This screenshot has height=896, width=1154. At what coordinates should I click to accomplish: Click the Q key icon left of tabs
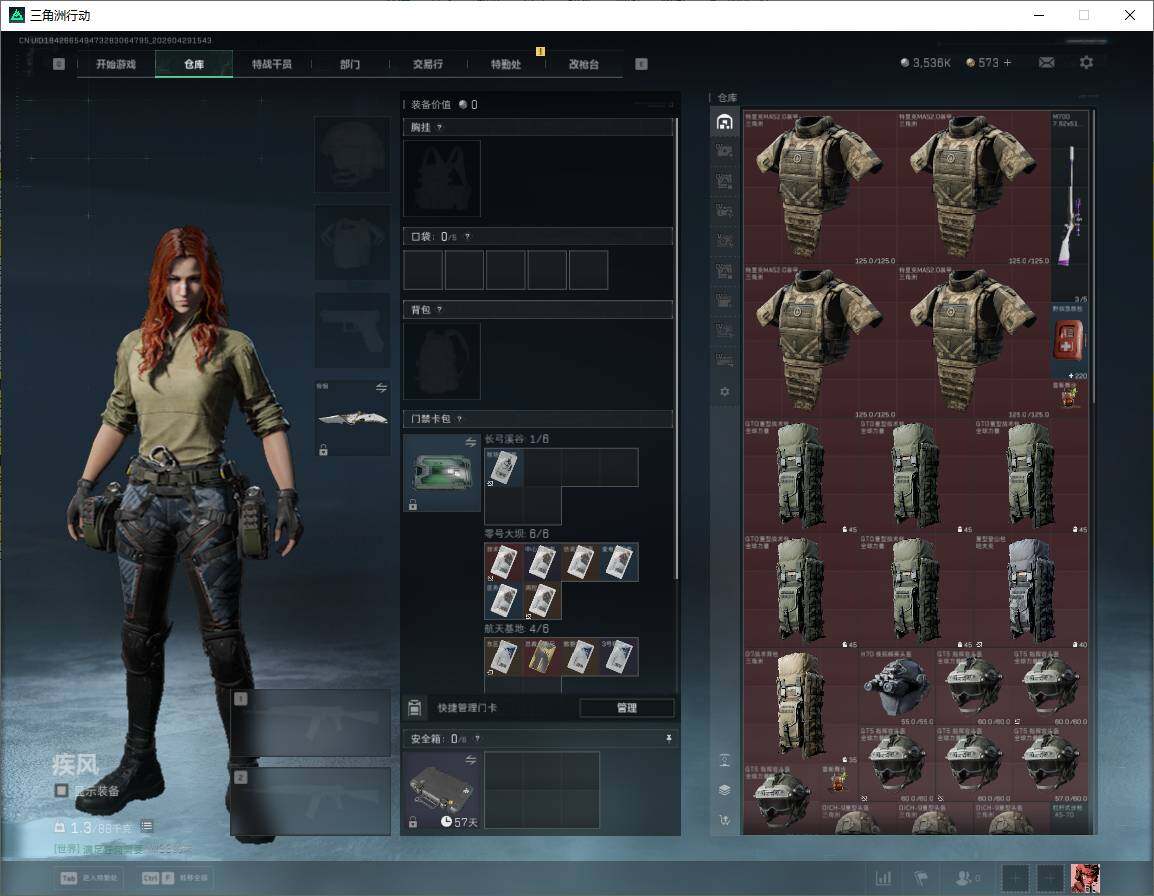coord(59,64)
